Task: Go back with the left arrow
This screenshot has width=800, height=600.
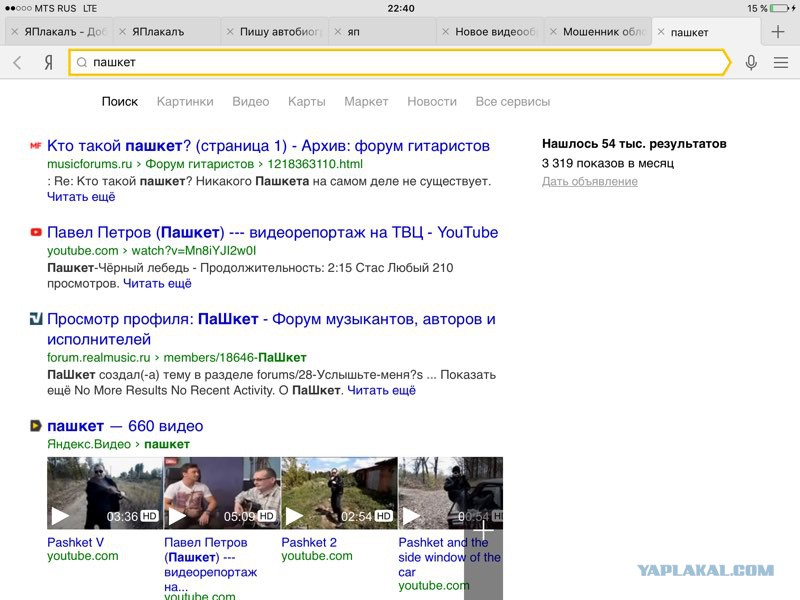Action: (17, 62)
